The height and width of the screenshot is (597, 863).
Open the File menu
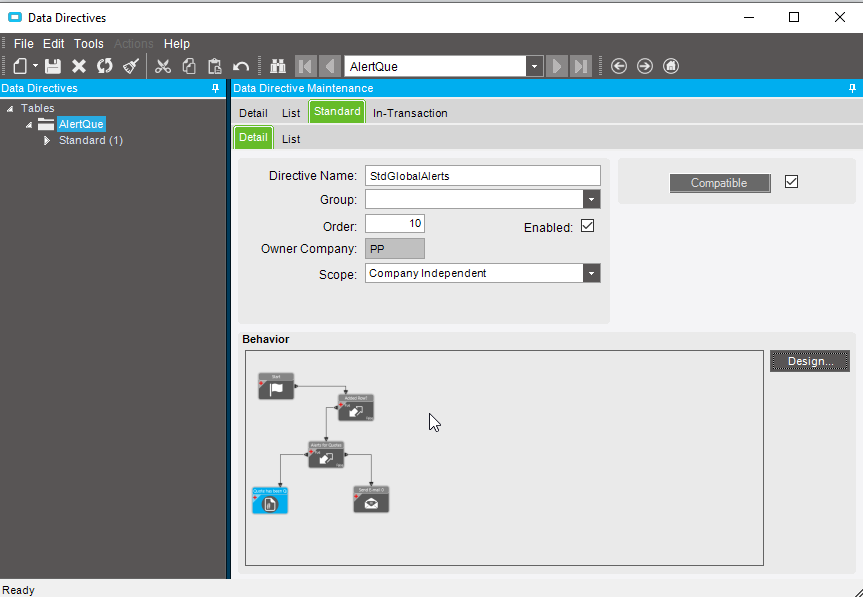24,43
